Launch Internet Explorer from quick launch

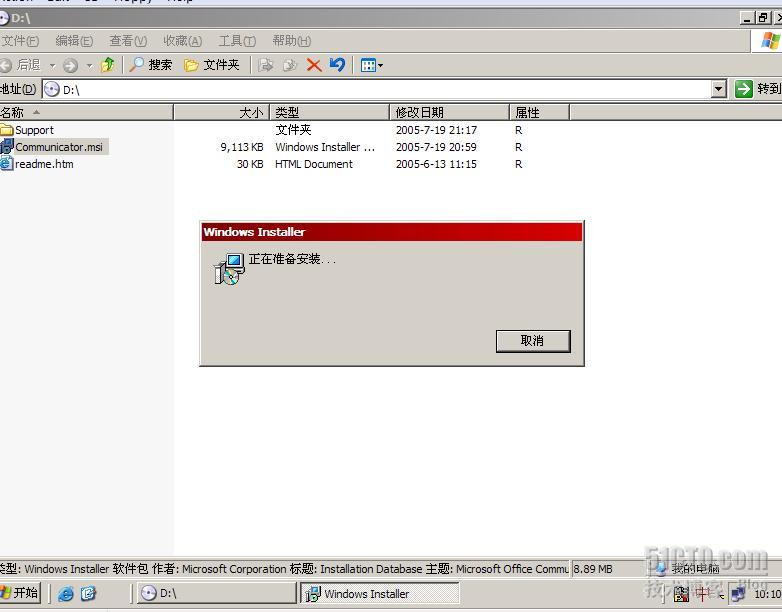[x=65, y=594]
